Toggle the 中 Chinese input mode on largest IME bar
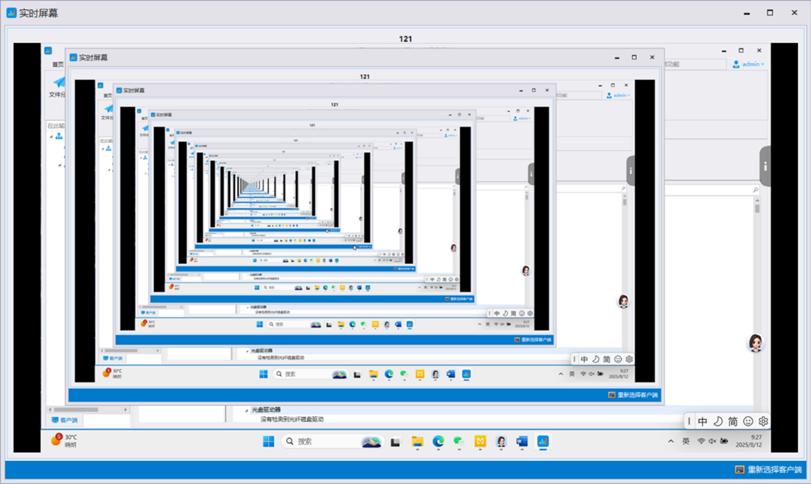The width and height of the screenshot is (811, 484). pos(703,422)
